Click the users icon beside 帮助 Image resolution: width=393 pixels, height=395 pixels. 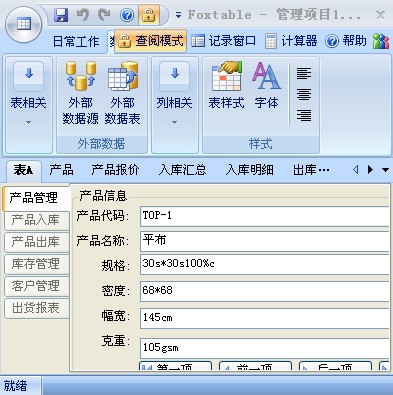381,41
